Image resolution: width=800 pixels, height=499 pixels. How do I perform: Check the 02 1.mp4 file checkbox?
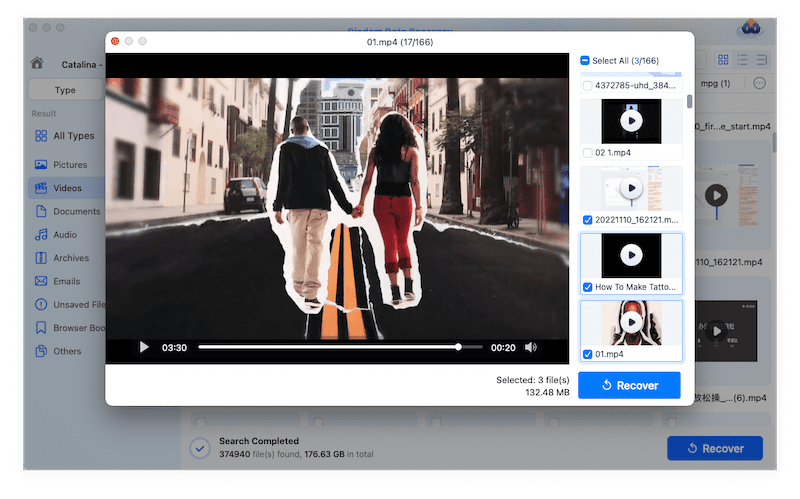(x=587, y=152)
